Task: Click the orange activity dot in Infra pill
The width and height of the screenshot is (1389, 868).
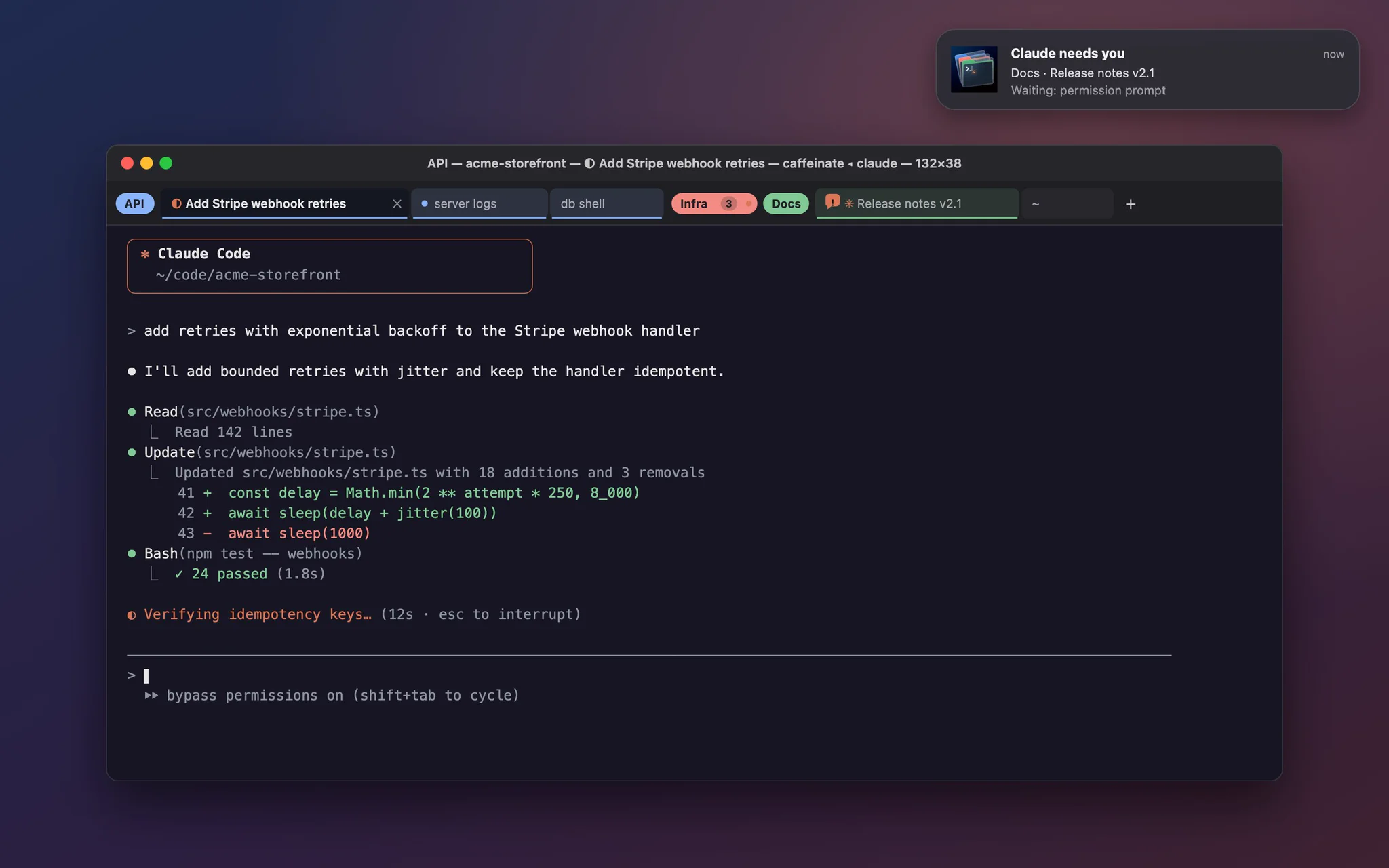Action: (x=748, y=203)
